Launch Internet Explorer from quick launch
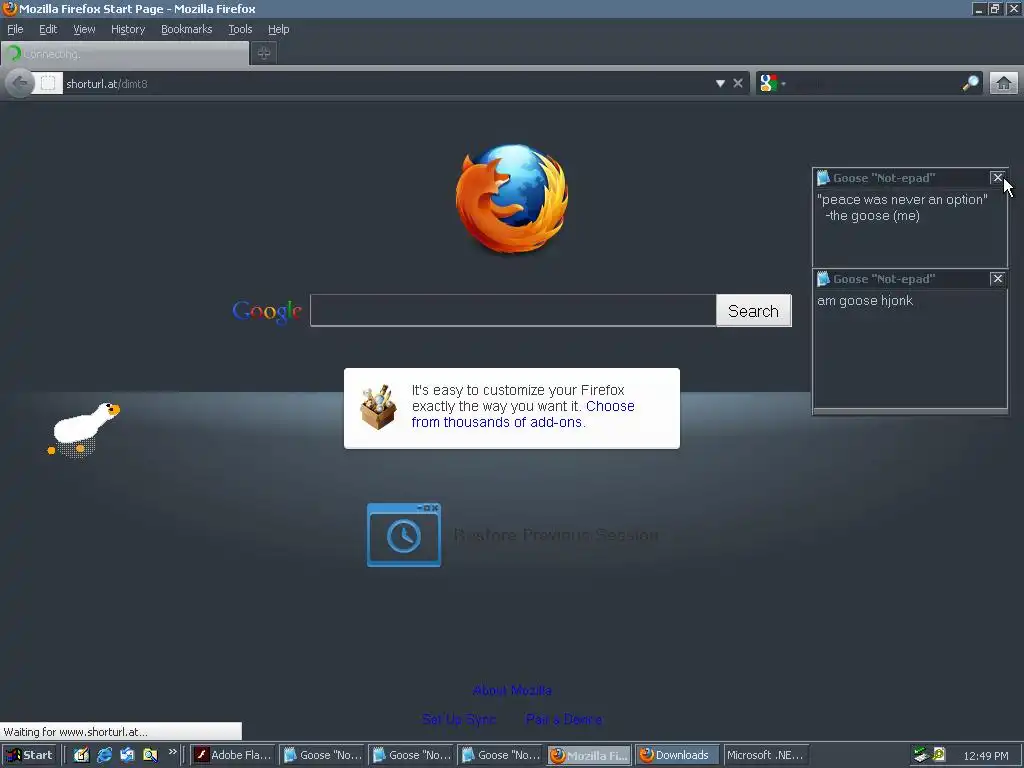The image size is (1024, 768). pos(104,755)
